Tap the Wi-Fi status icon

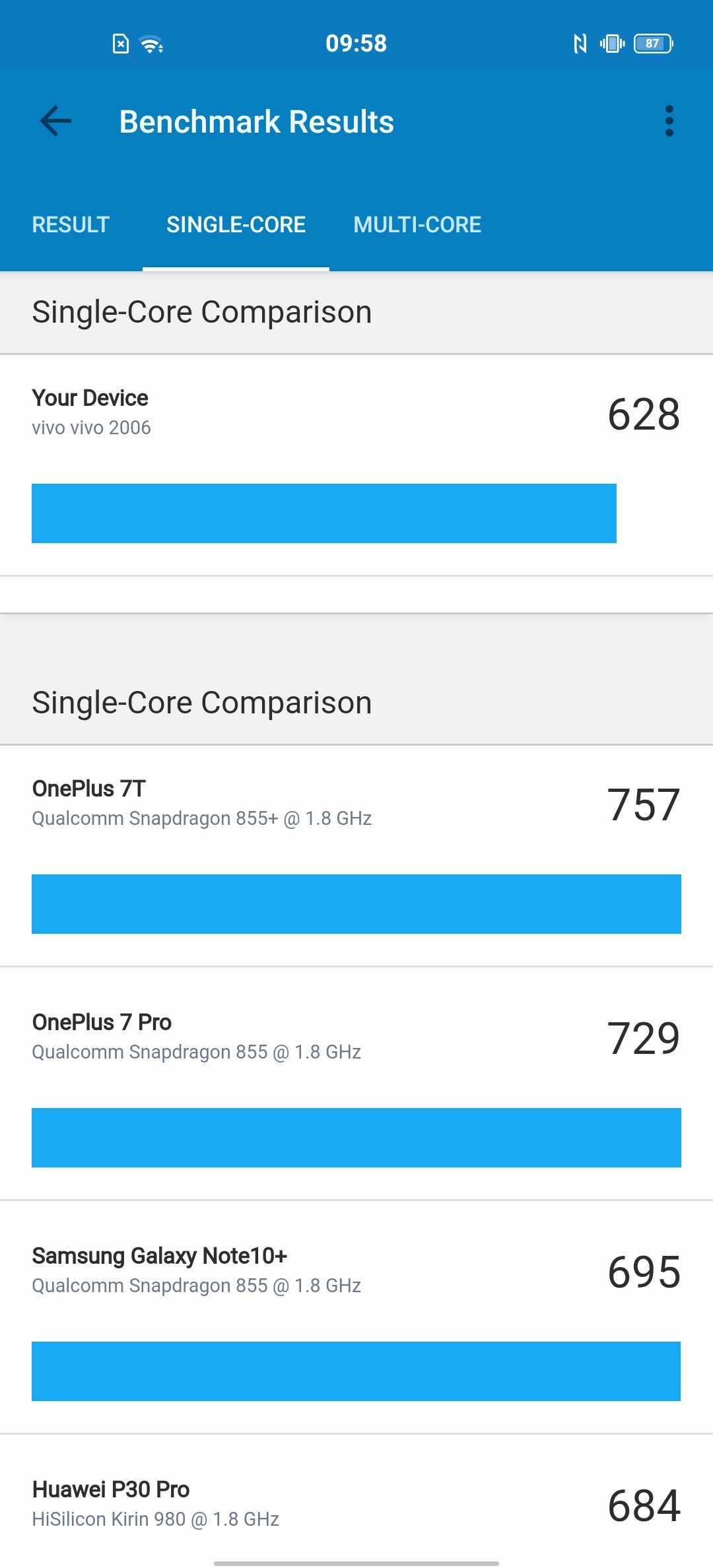(x=152, y=44)
